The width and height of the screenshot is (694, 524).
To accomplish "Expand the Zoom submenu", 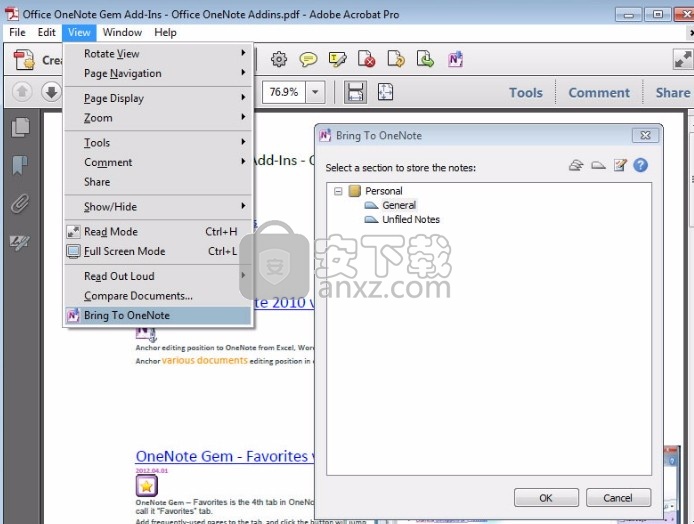I will (x=158, y=118).
